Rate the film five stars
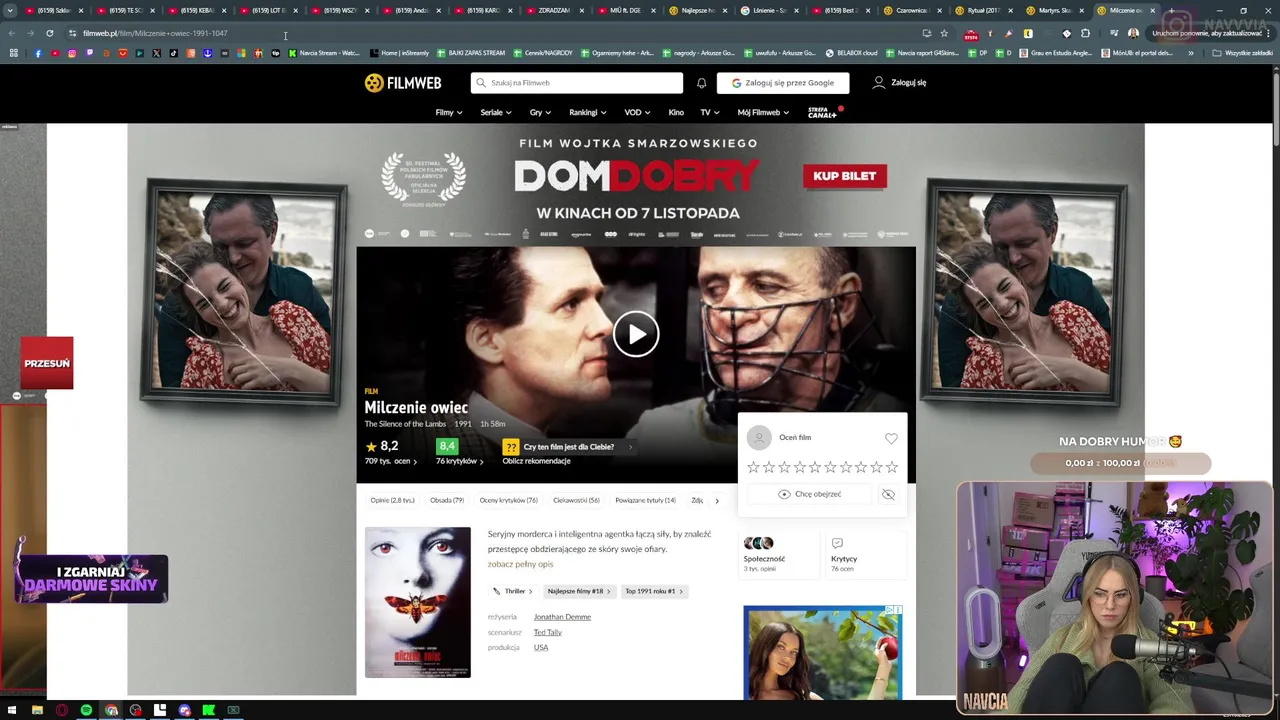Viewport: 1280px width, 720px height. pos(815,467)
